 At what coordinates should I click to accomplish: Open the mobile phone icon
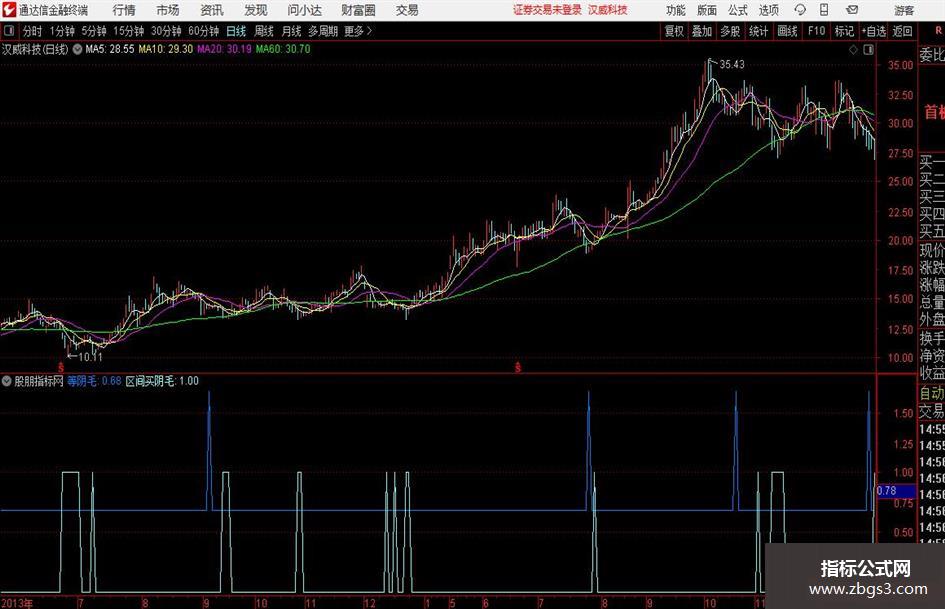[824, 10]
